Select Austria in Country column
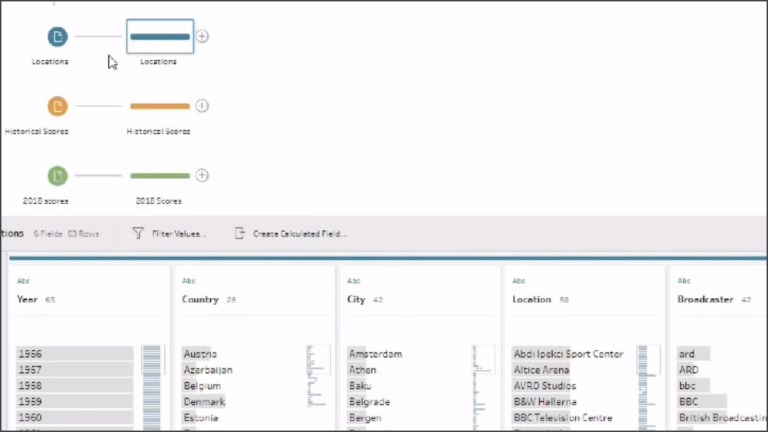Image resolution: width=768 pixels, height=432 pixels. point(200,354)
